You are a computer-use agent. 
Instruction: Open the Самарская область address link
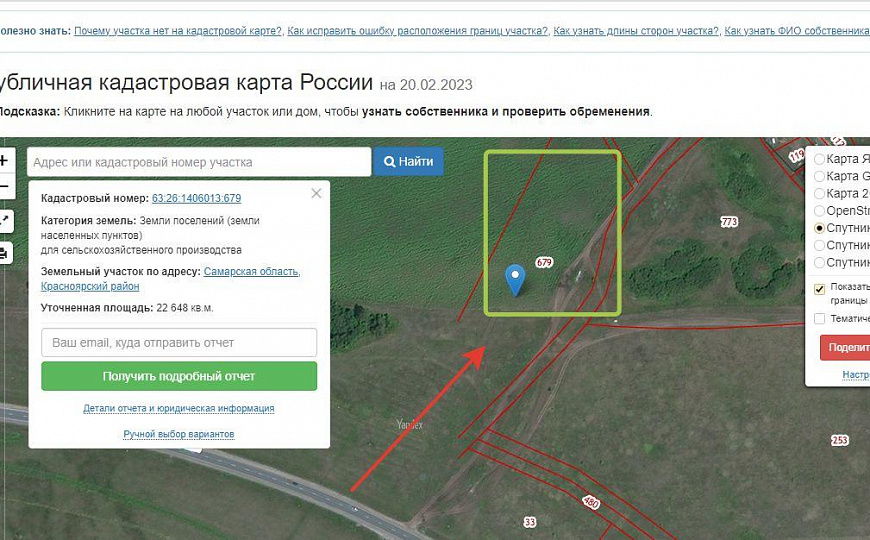251,271
